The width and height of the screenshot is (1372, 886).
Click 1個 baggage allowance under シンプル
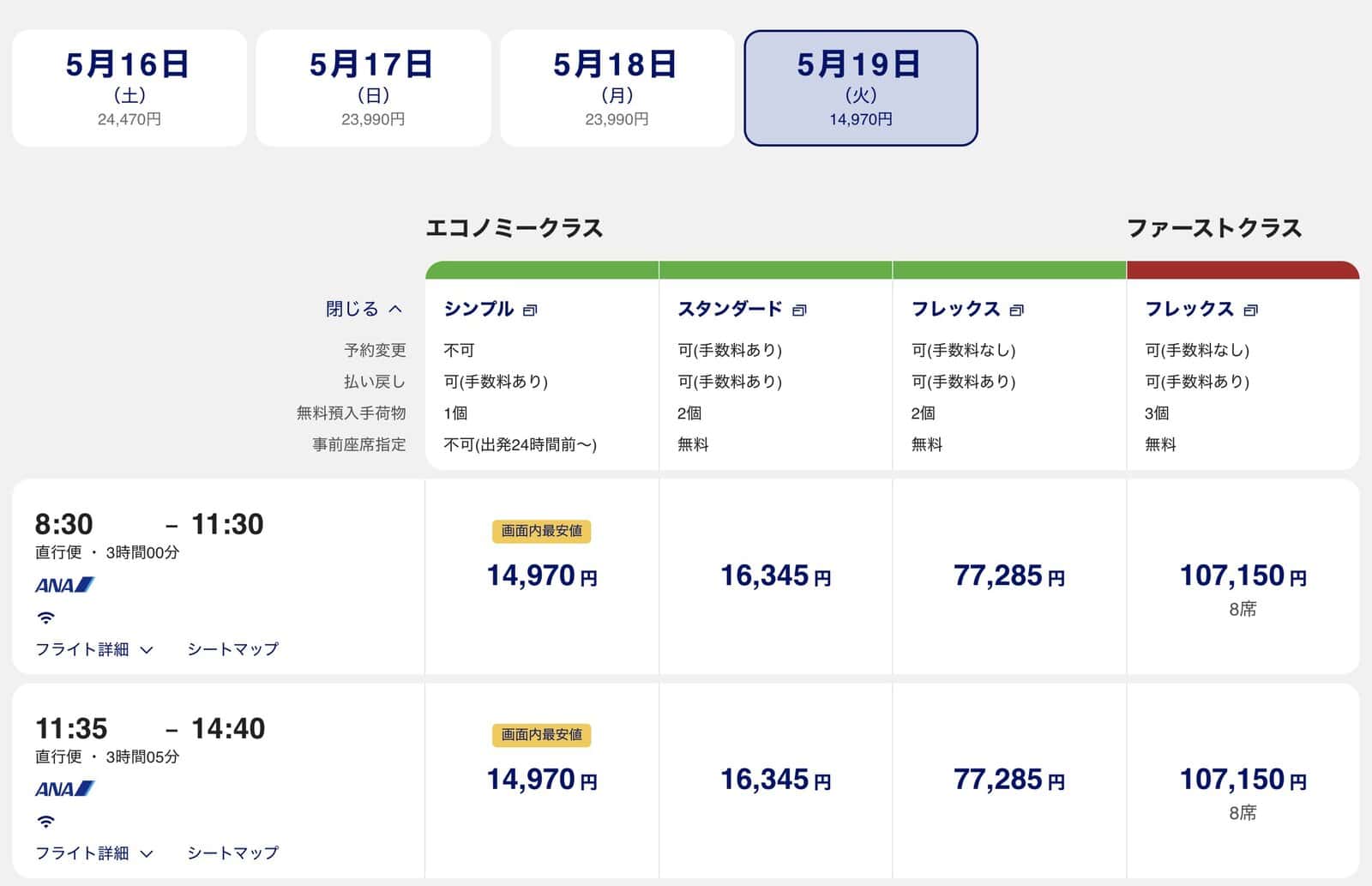pyautogui.click(x=455, y=413)
